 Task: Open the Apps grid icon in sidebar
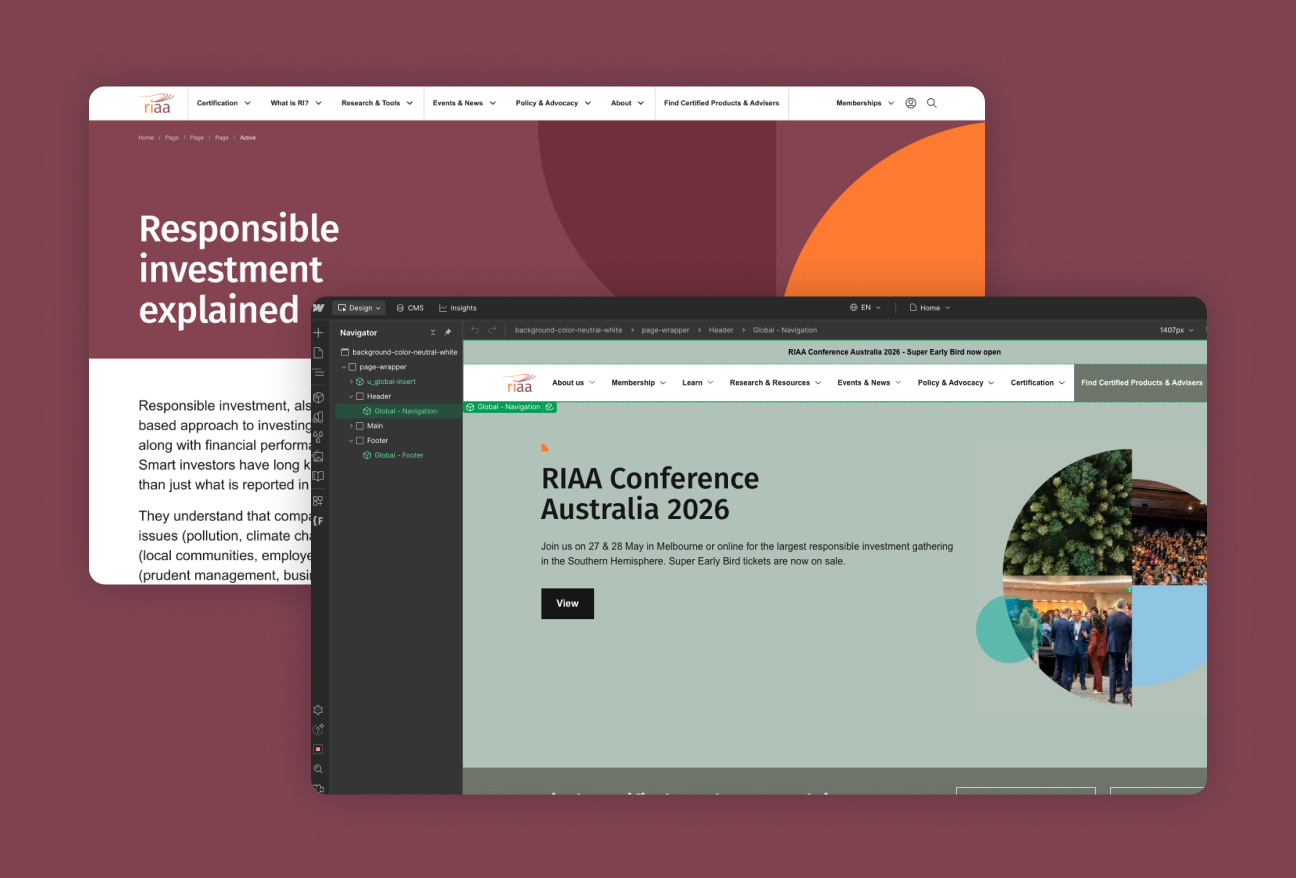pyautogui.click(x=318, y=500)
